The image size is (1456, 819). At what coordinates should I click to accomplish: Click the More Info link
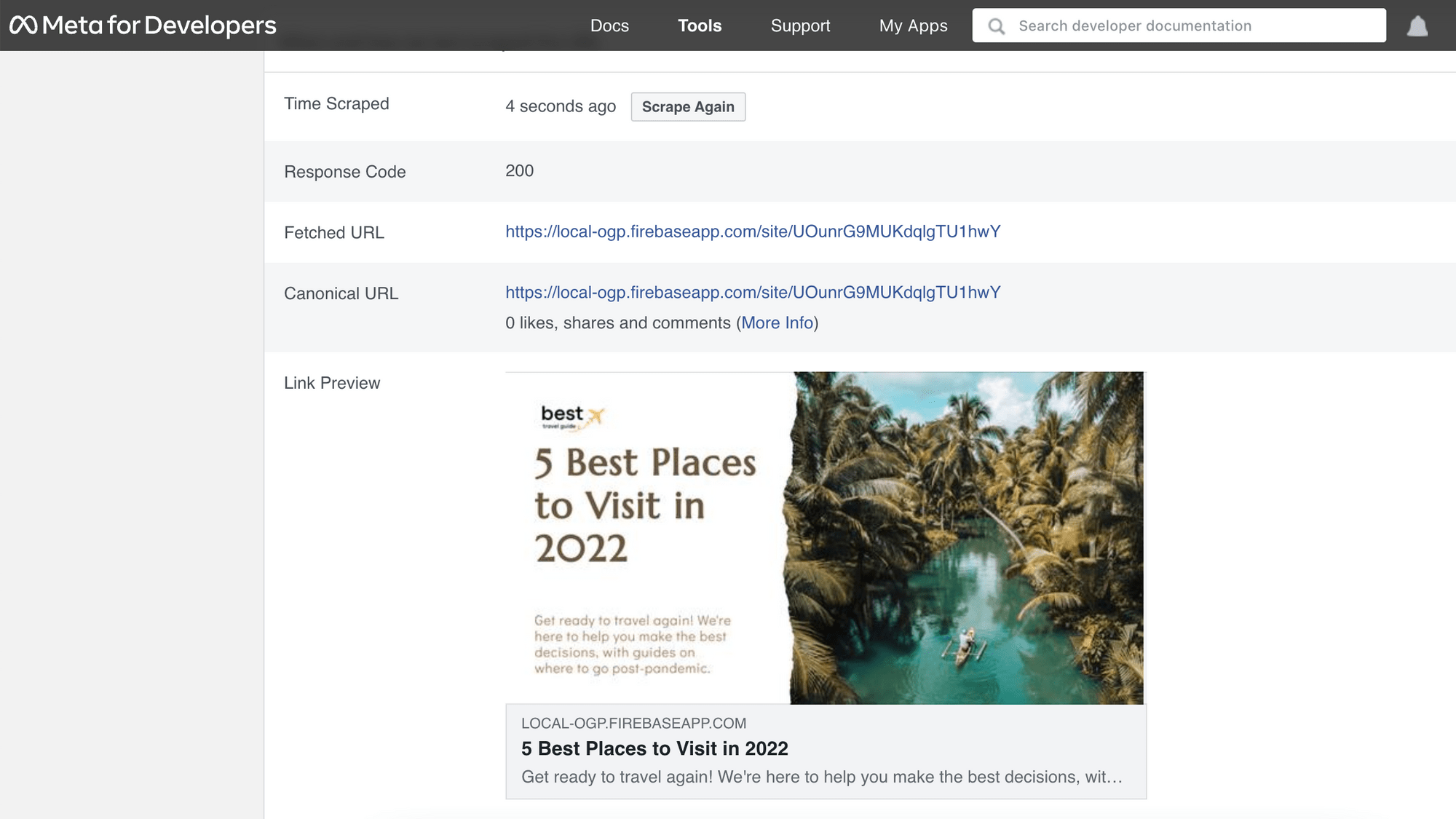pos(777,323)
